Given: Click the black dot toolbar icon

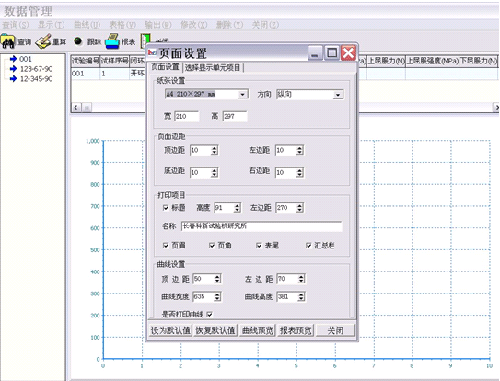Looking at the screenshot, I should [x=78, y=41].
